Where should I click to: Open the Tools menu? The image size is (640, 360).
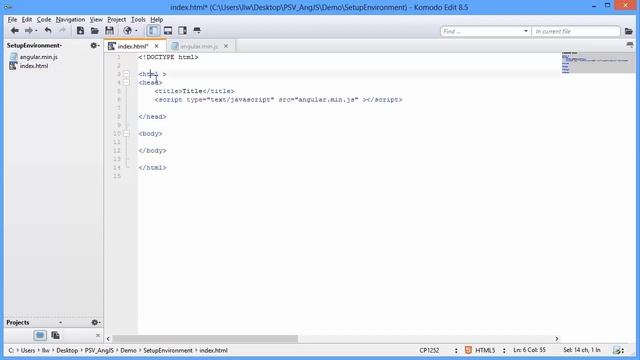pyautogui.click(x=138, y=20)
